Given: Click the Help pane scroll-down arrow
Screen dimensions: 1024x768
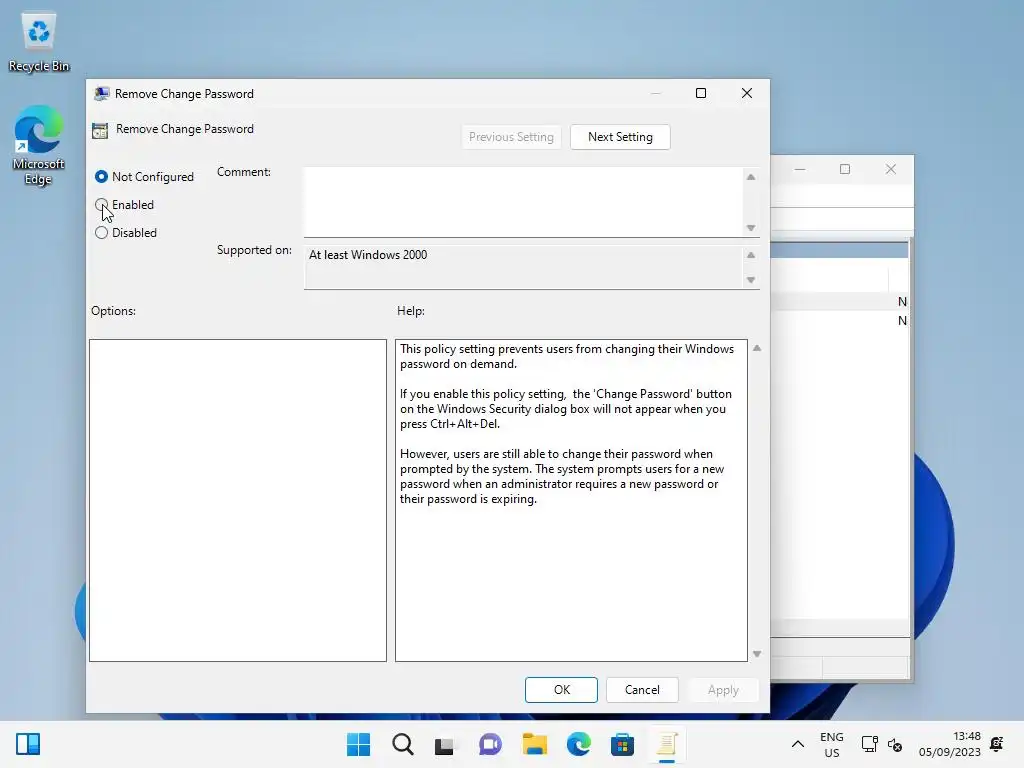Looking at the screenshot, I should coord(757,654).
